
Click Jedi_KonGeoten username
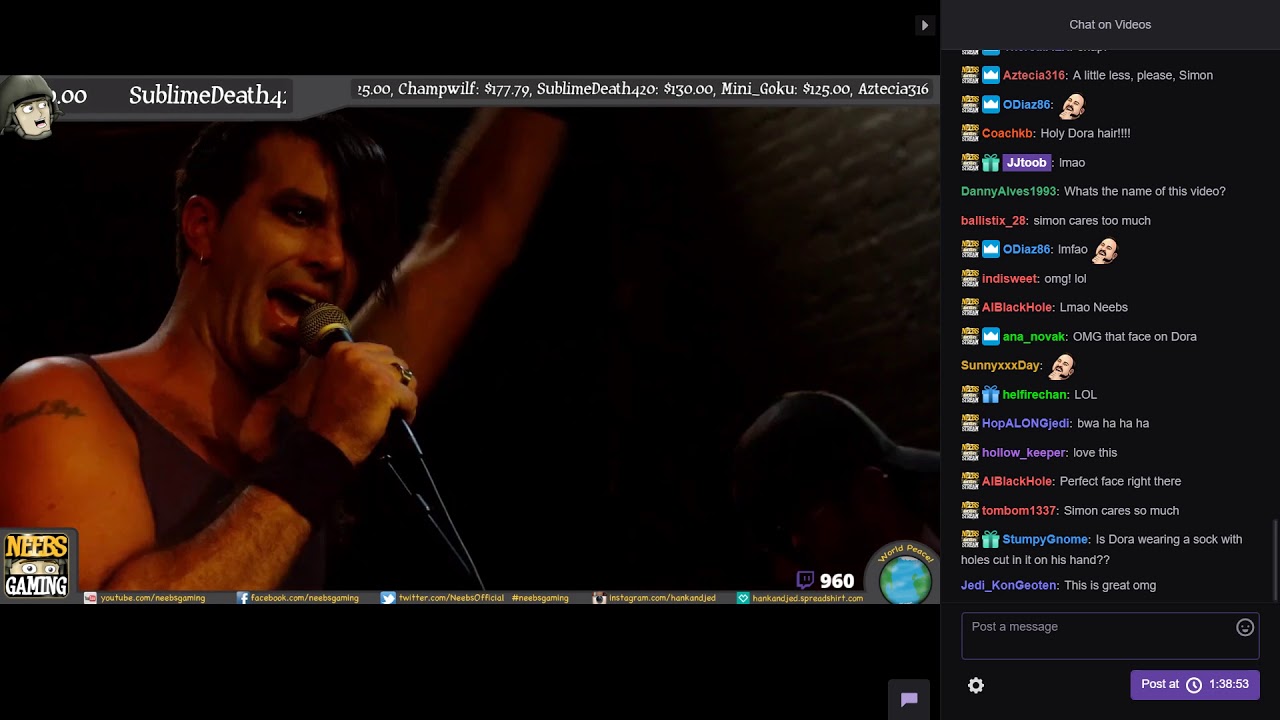click(1009, 585)
